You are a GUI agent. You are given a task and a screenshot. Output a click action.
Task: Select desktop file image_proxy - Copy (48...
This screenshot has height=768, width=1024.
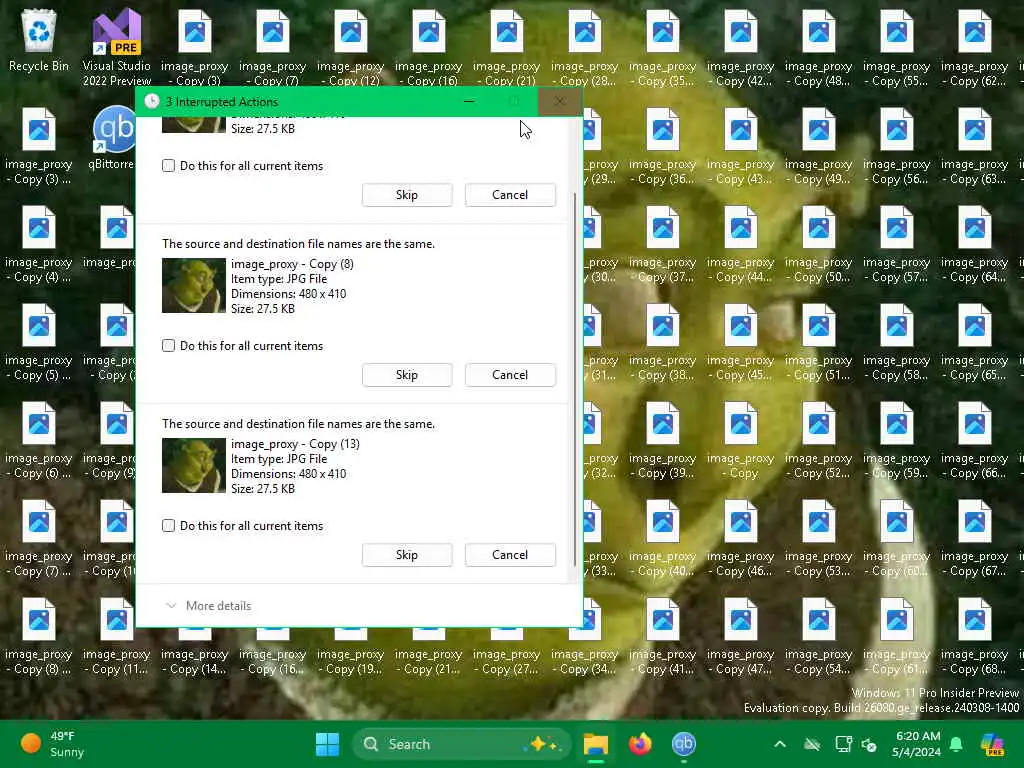point(818,47)
